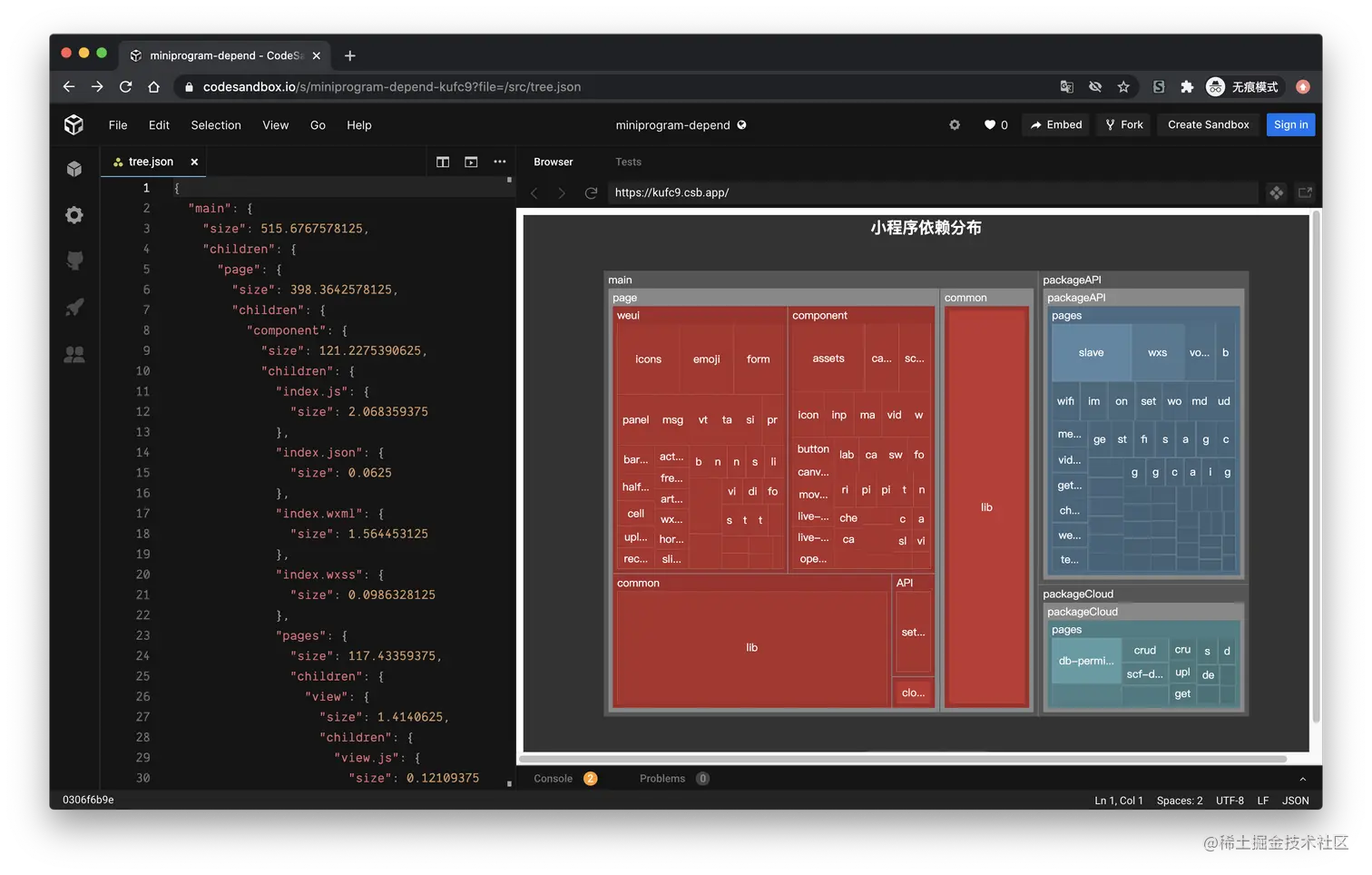Open a new Chrome tab

point(349,55)
